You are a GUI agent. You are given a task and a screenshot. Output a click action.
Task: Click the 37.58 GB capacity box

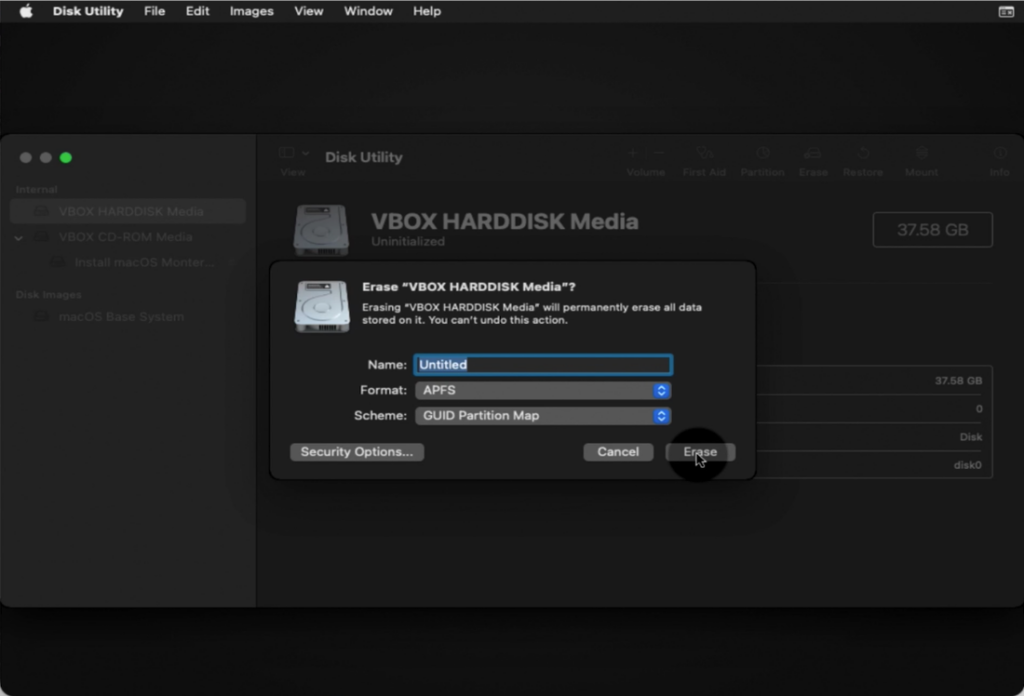tap(933, 230)
